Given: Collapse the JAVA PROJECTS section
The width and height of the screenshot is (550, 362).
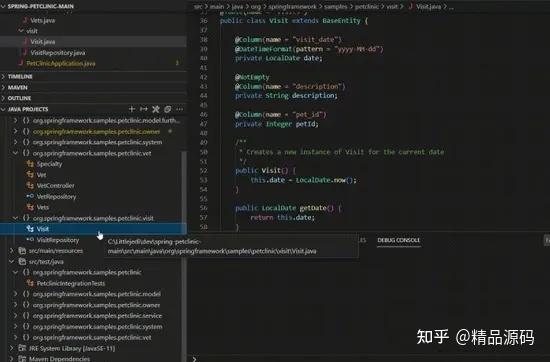Looking at the screenshot, I should pos(3,109).
